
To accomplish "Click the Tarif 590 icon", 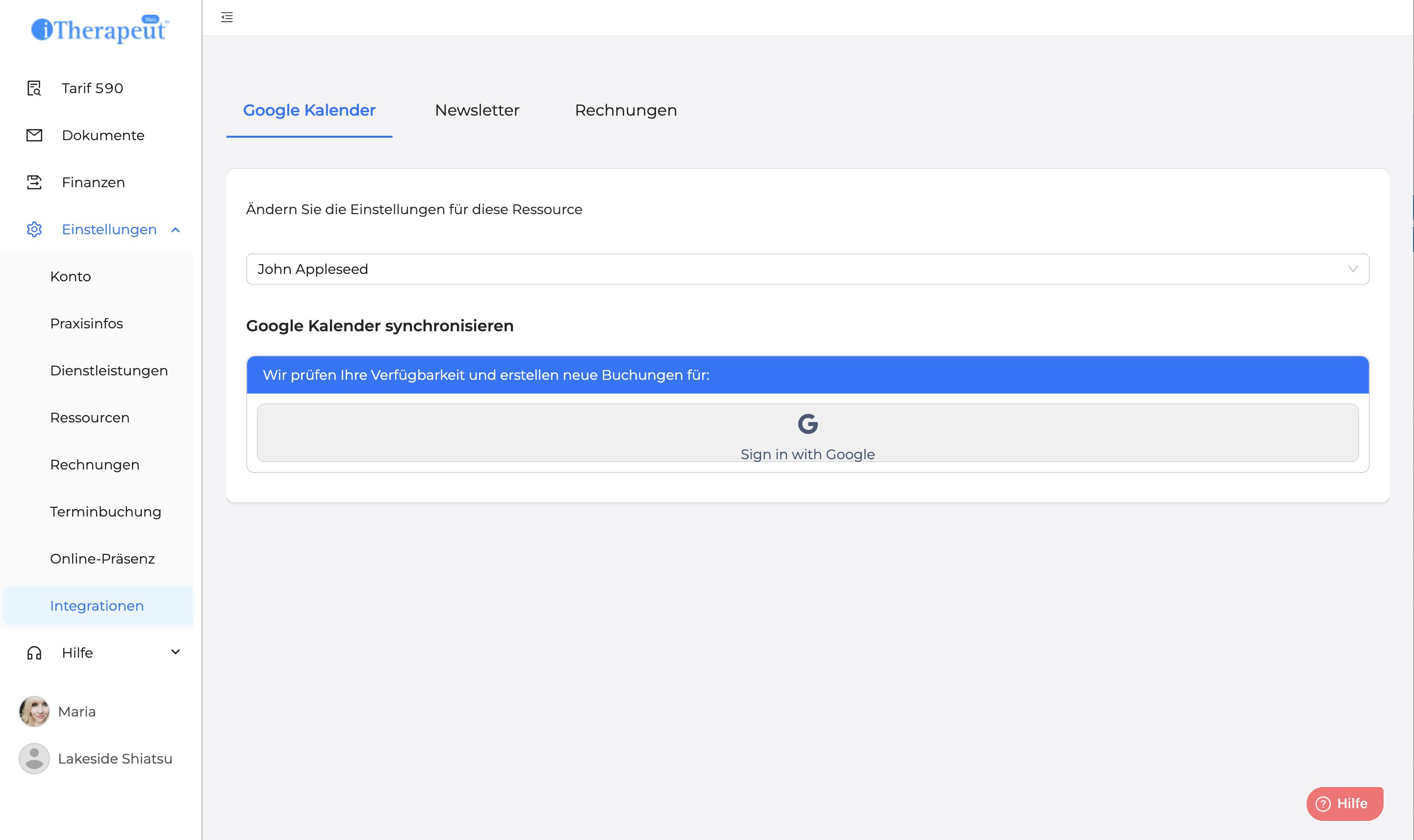I will (34, 88).
